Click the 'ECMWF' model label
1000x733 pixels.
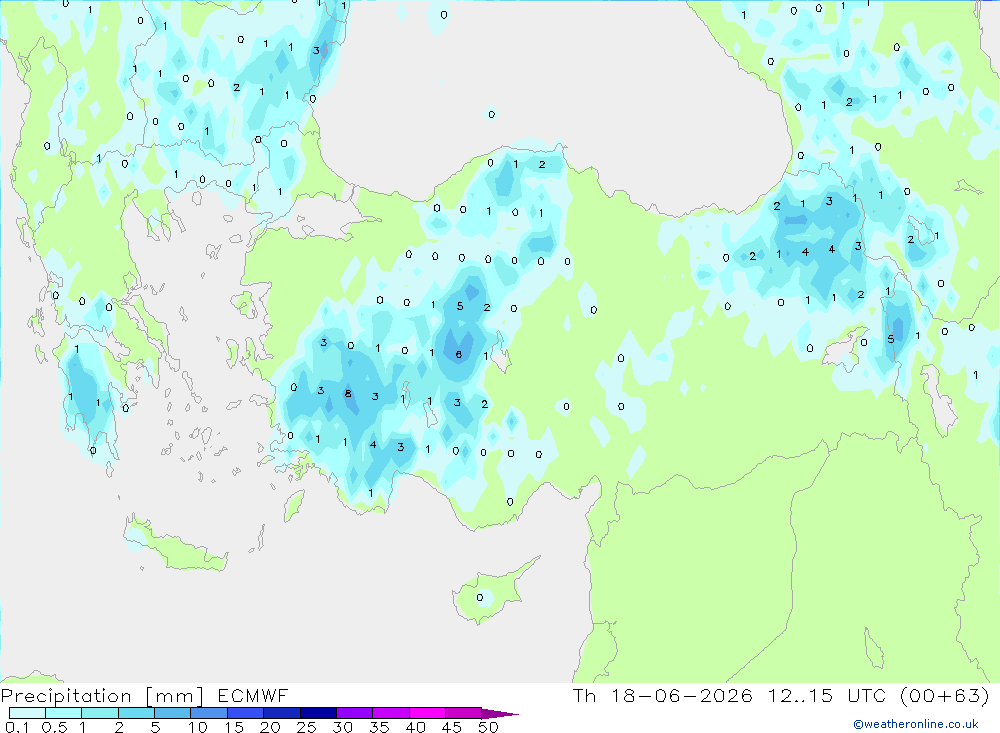(x=253, y=695)
